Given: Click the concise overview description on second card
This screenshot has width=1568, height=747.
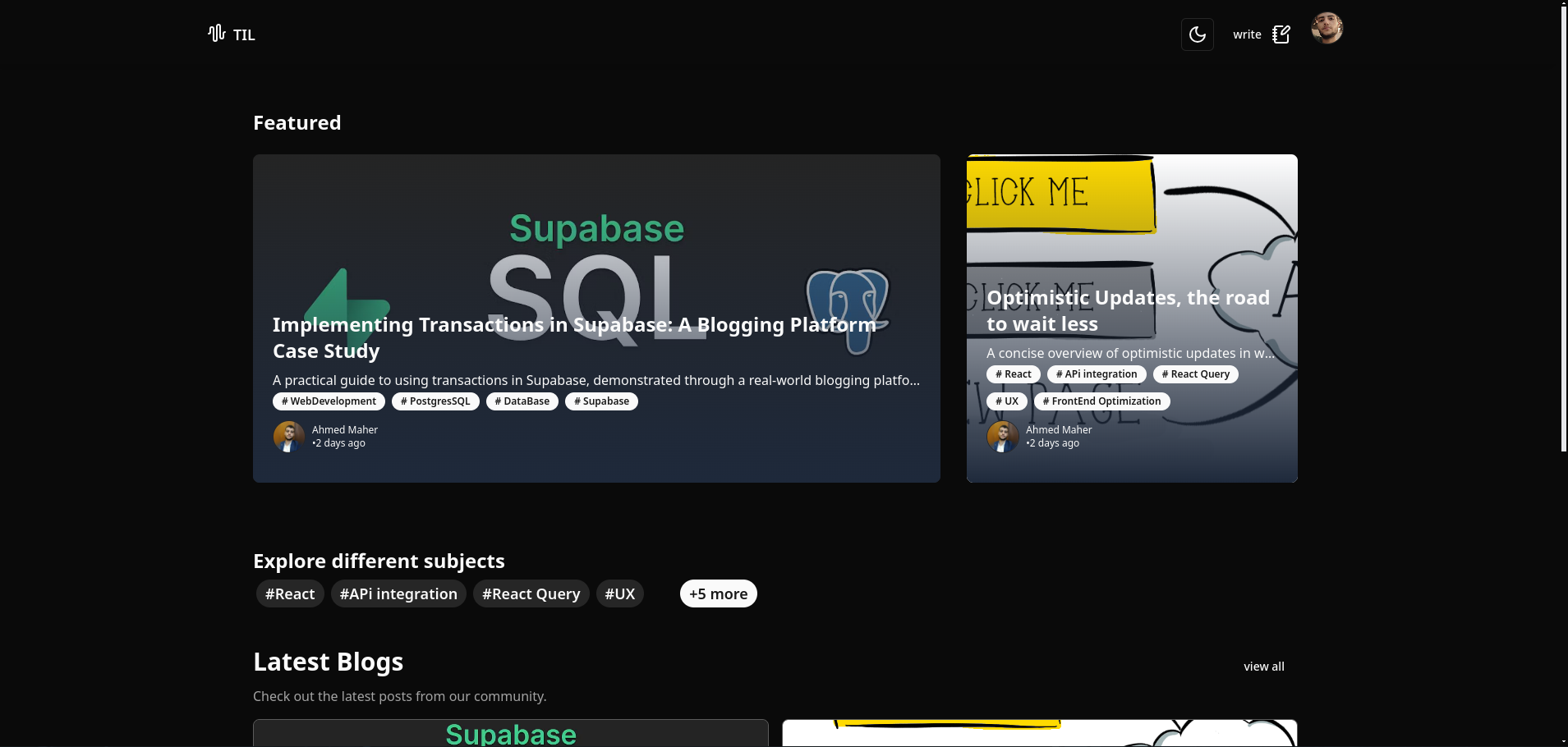Looking at the screenshot, I should (x=1131, y=354).
